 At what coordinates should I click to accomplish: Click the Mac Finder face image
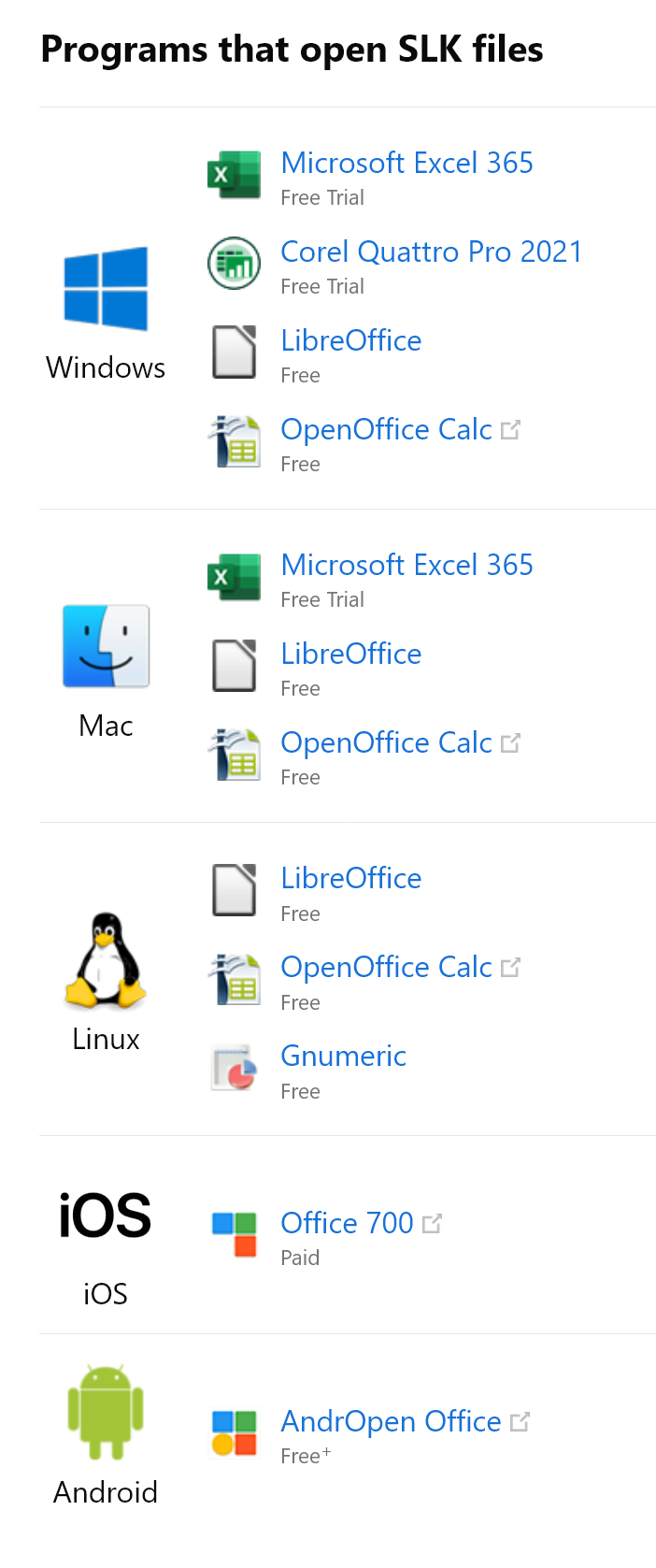tap(106, 646)
